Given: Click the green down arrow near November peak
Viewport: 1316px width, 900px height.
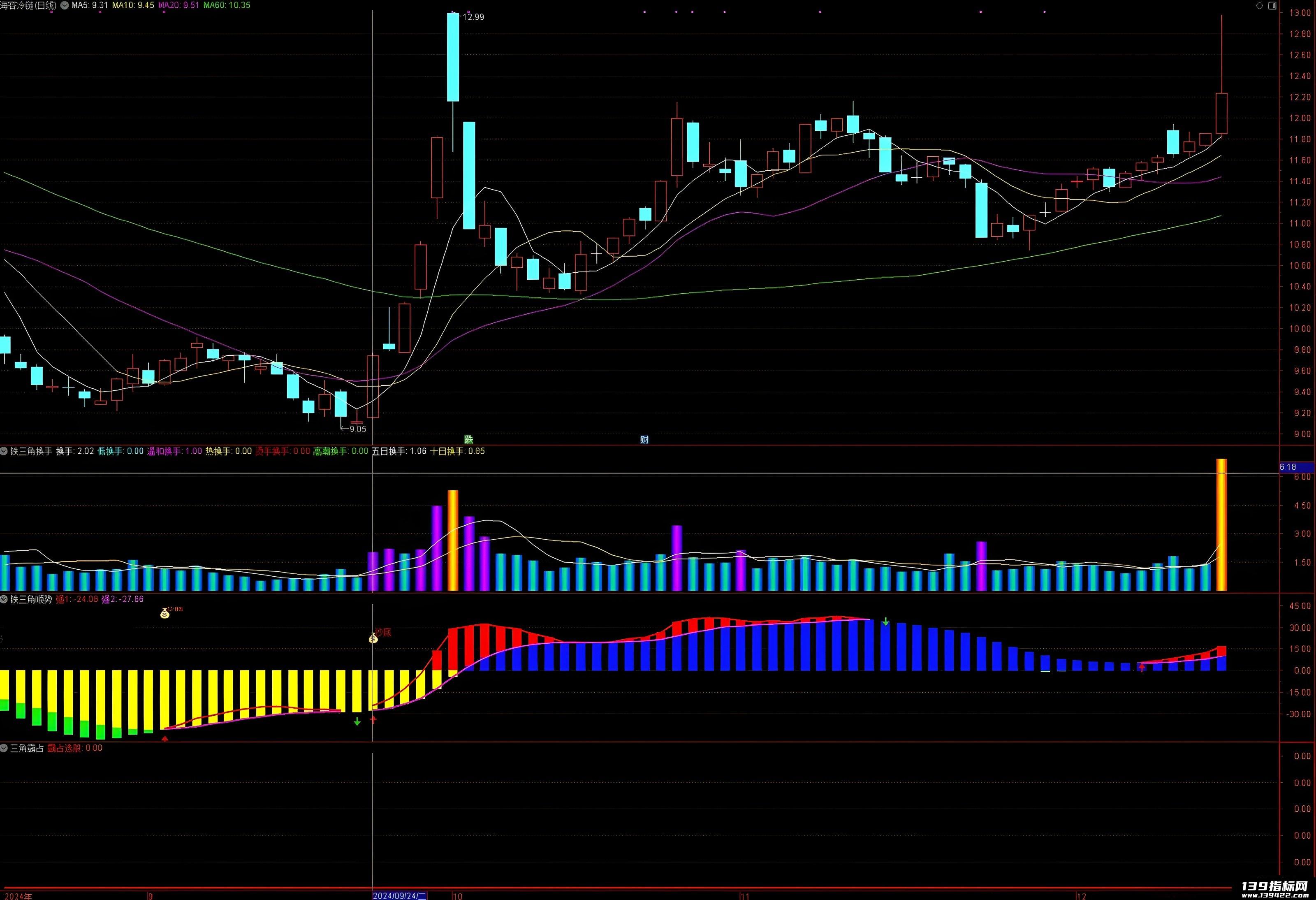Looking at the screenshot, I should [x=886, y=622].
